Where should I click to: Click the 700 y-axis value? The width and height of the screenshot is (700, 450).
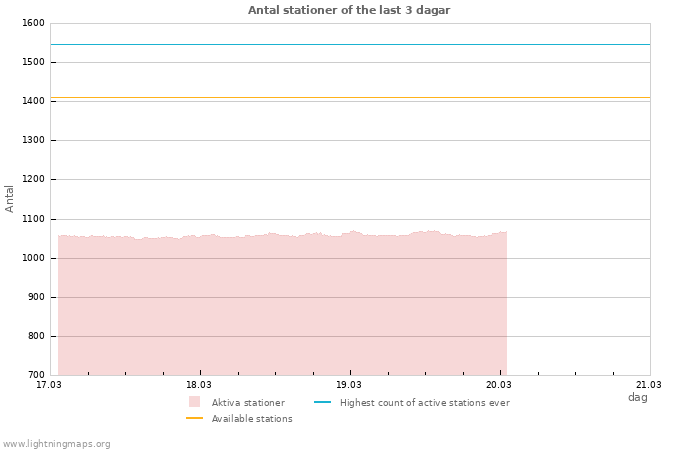(35, 375)
